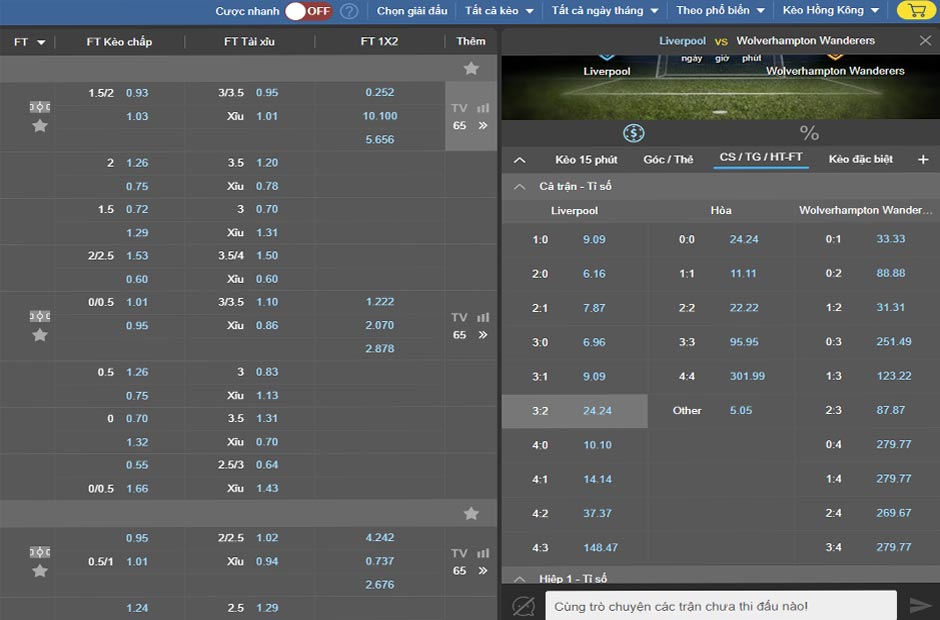Open the yellow shopping cart bet slip
This screenshot has height=620, width=940.
pyautogui.click(x=915, y=10)
